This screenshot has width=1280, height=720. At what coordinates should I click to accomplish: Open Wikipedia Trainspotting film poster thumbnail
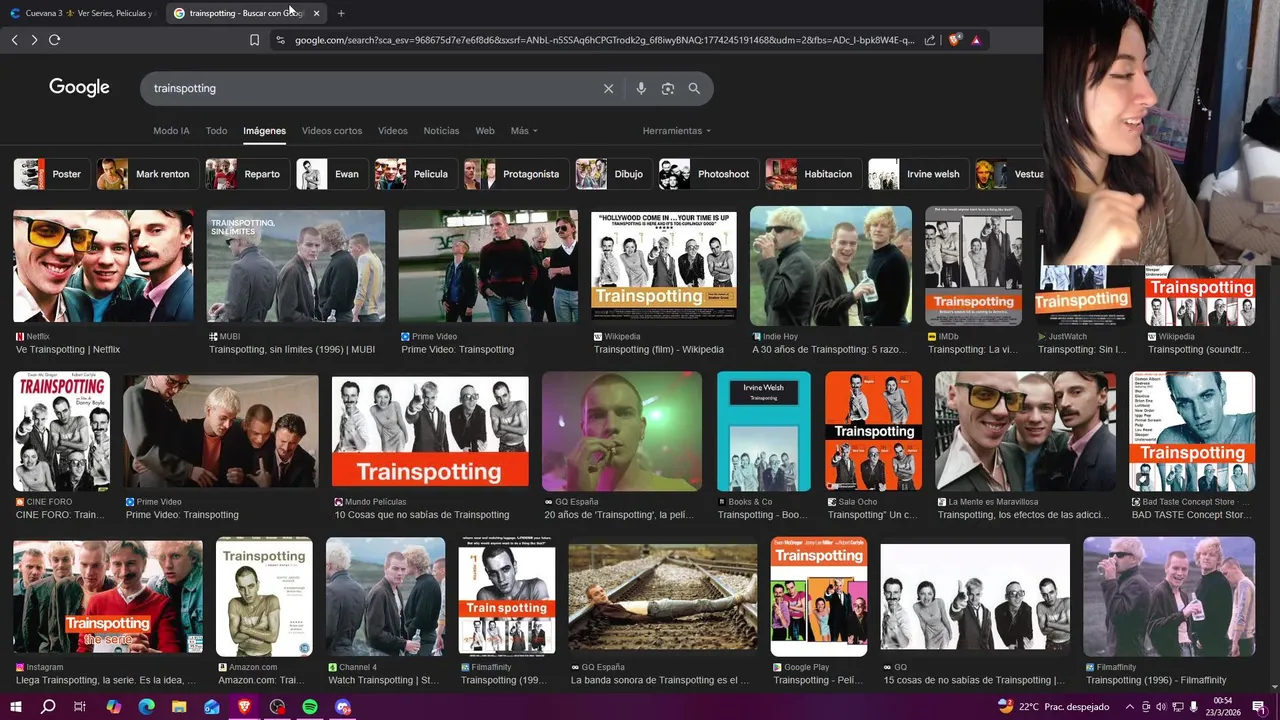point(664,266)
